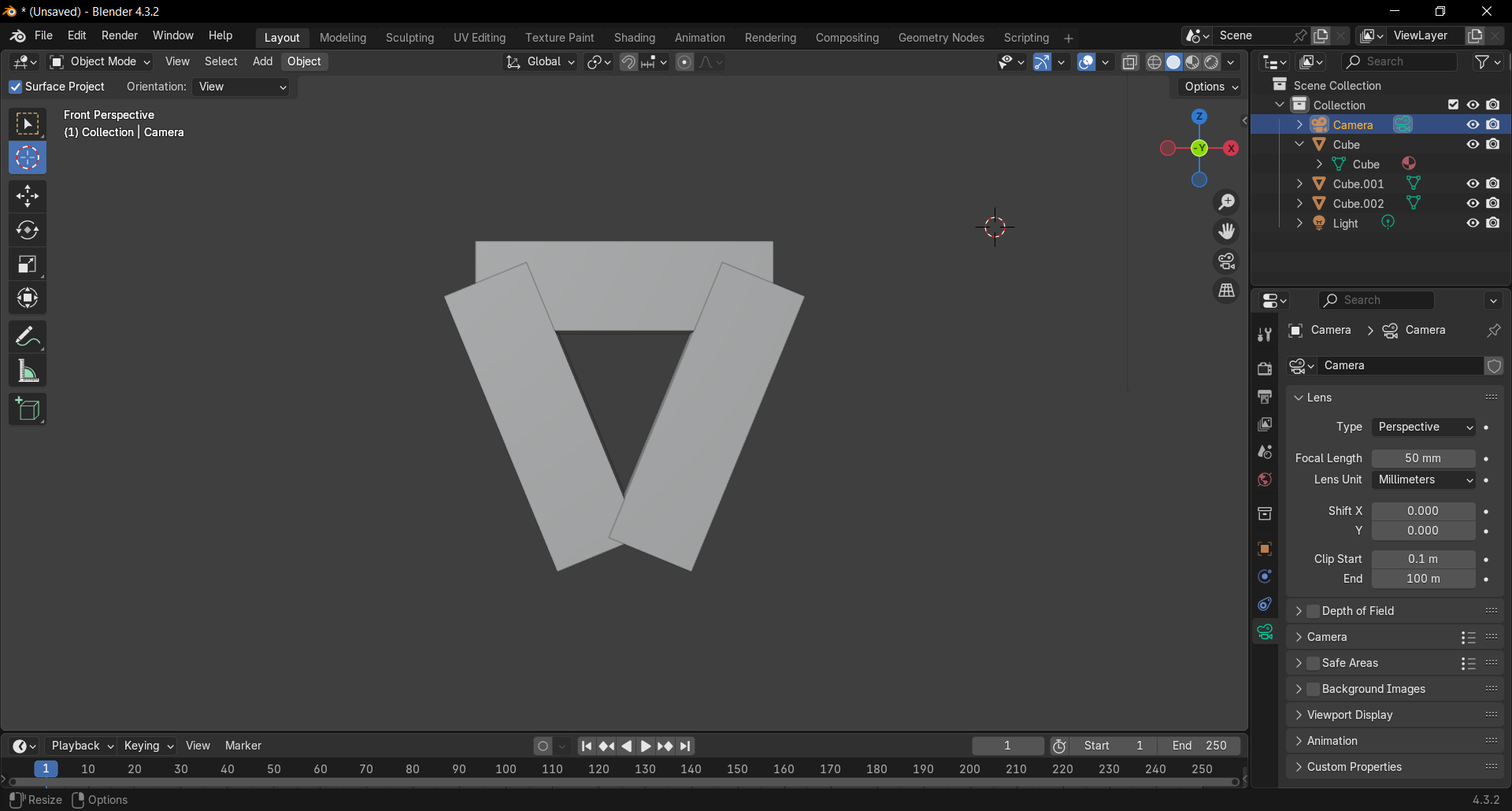Screen dimensions: 1512x811
Task: Select the Rotate tool
Action: pos(28,231)
